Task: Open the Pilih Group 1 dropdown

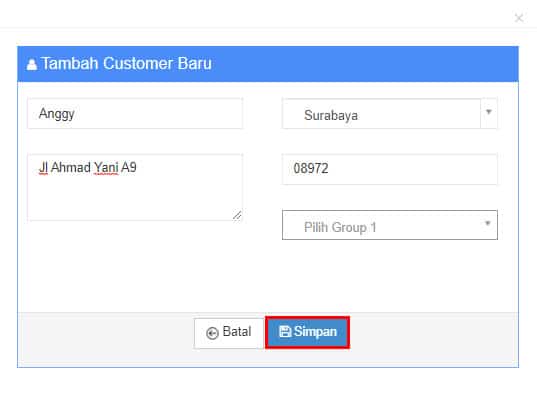Action: tap(390, 225)
